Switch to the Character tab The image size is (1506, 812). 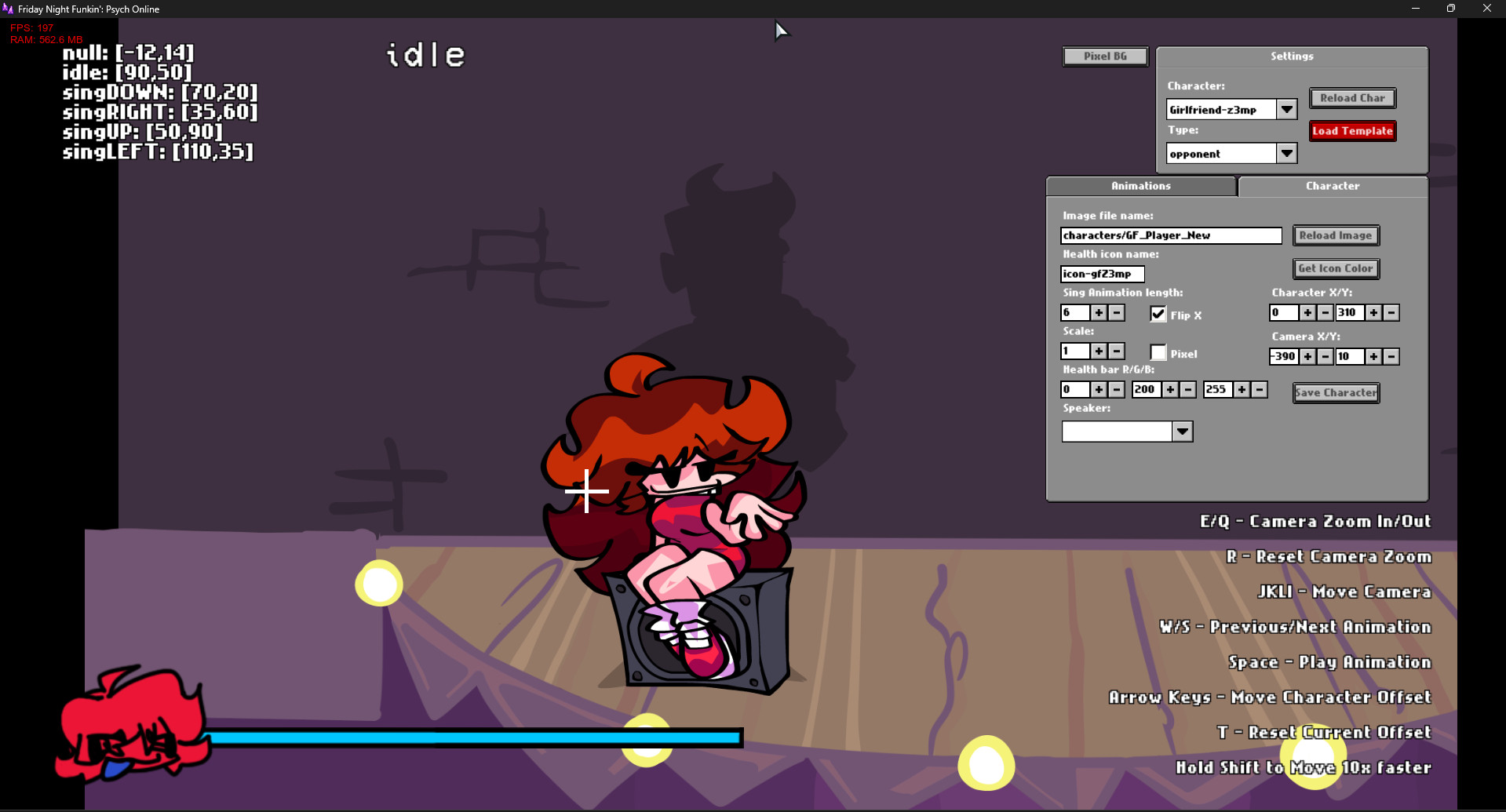click(1333, 186)
